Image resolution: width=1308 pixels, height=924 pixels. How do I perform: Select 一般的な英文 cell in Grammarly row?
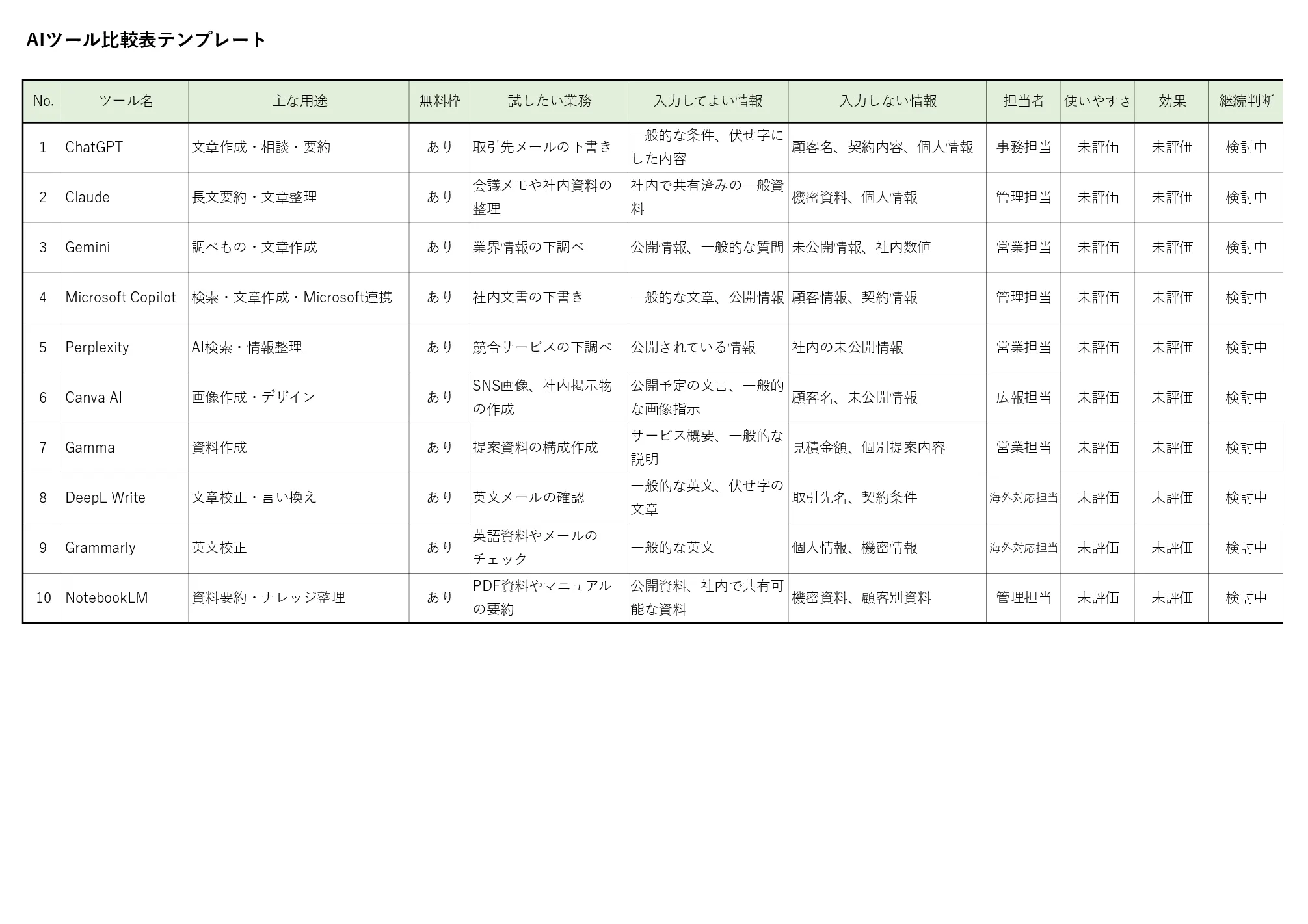[x=708, y=548]
